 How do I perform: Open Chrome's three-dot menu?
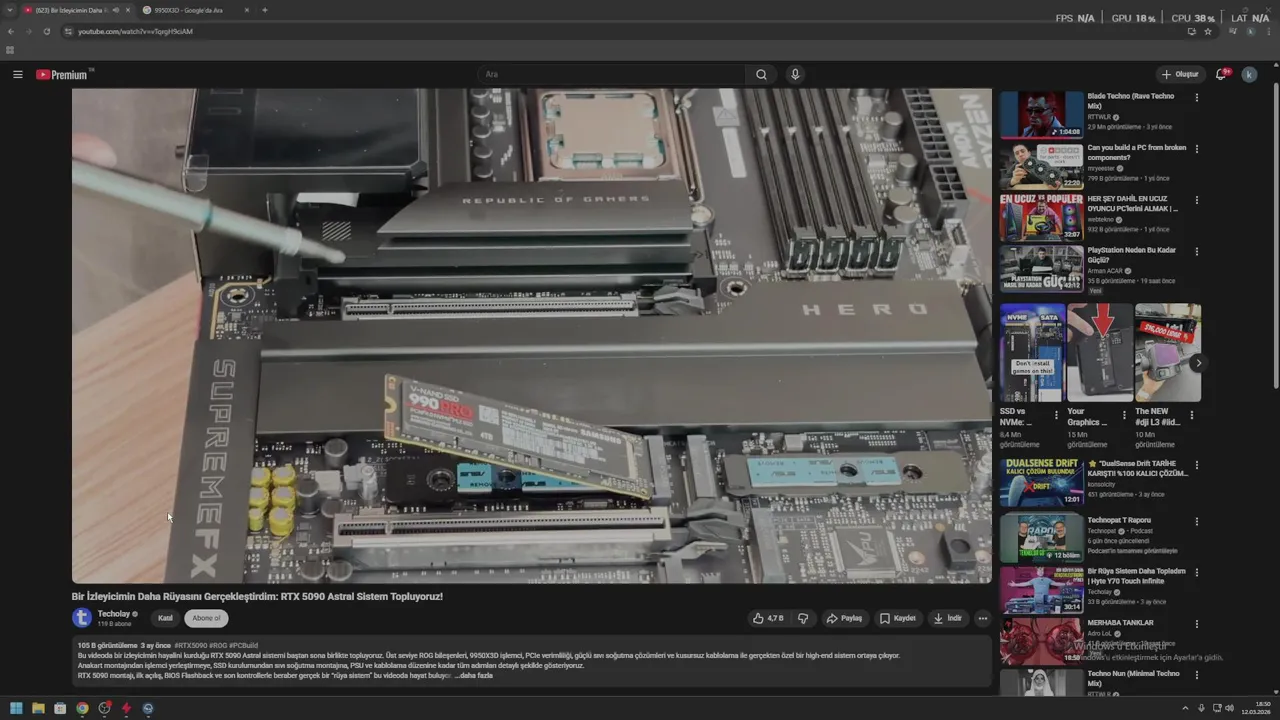coord(1269,31)
